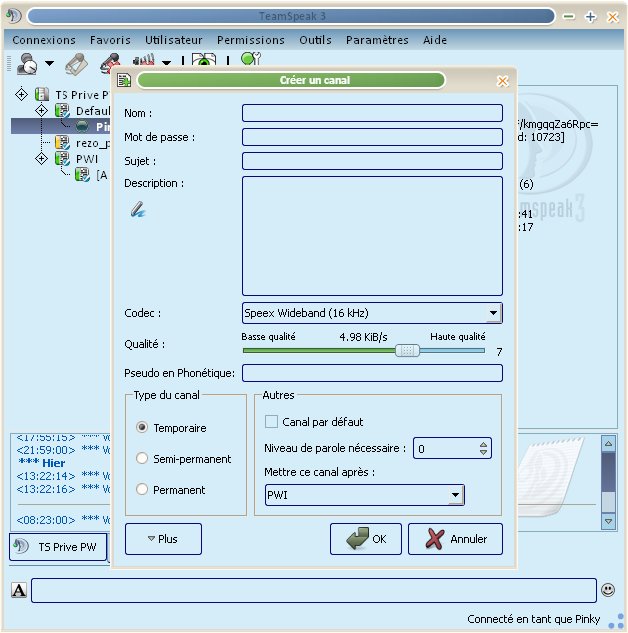Select the Temporaire channel type
628x633 pixels.
click(142, 427)
